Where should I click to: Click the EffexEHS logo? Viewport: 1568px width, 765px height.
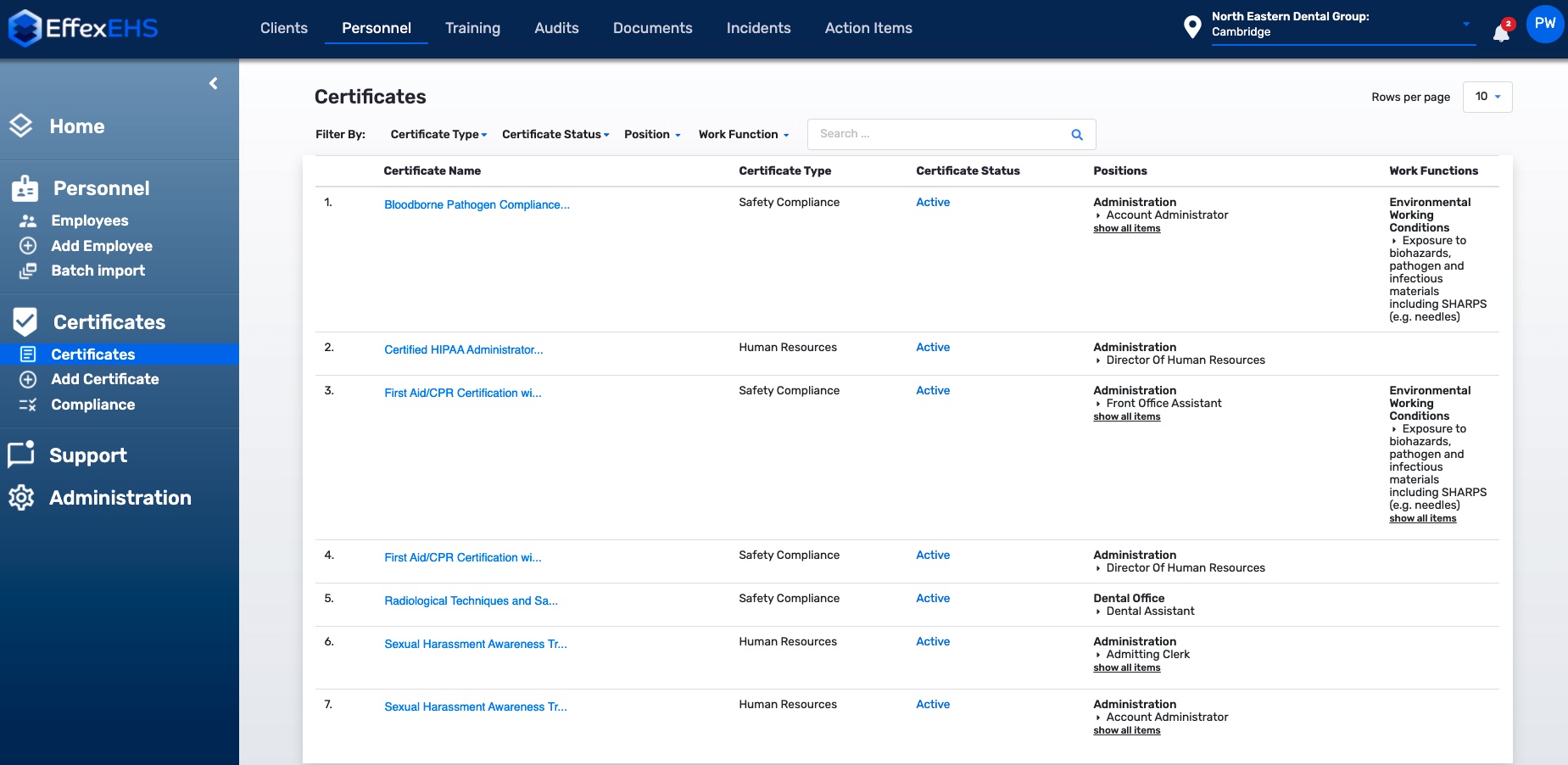coord(83,28)
